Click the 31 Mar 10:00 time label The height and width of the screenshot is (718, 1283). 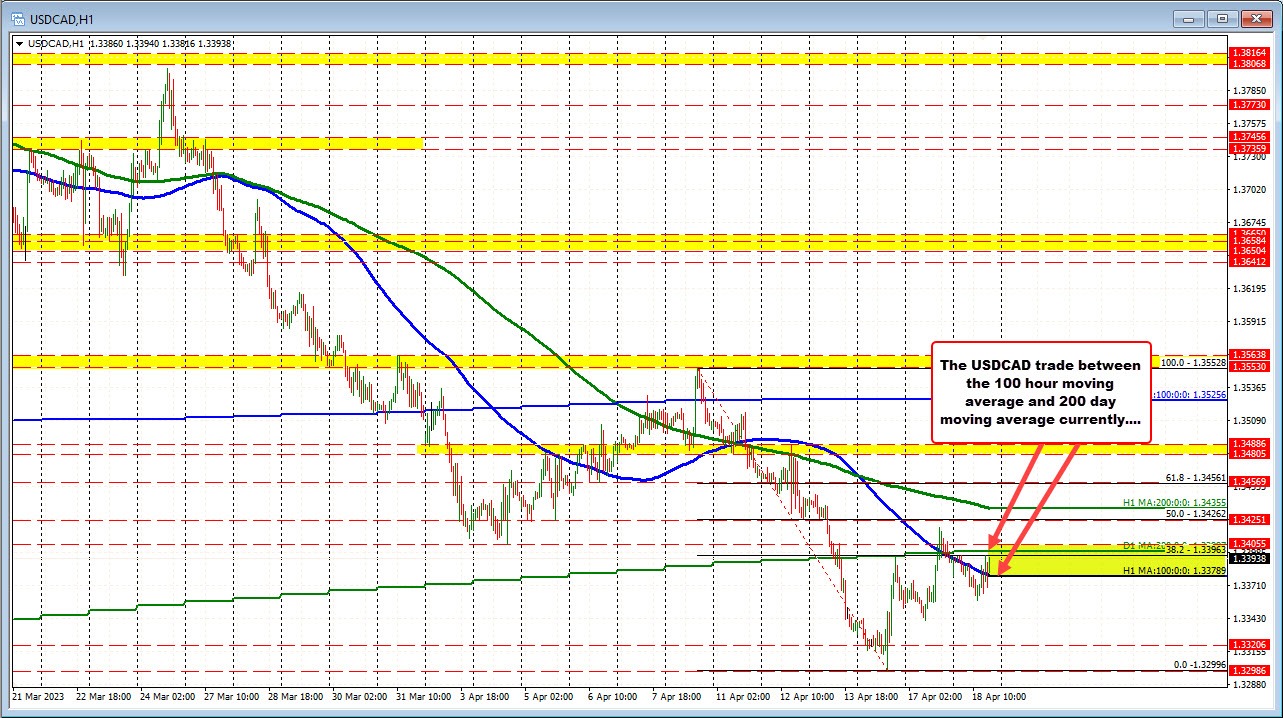(x=424, y=695)
